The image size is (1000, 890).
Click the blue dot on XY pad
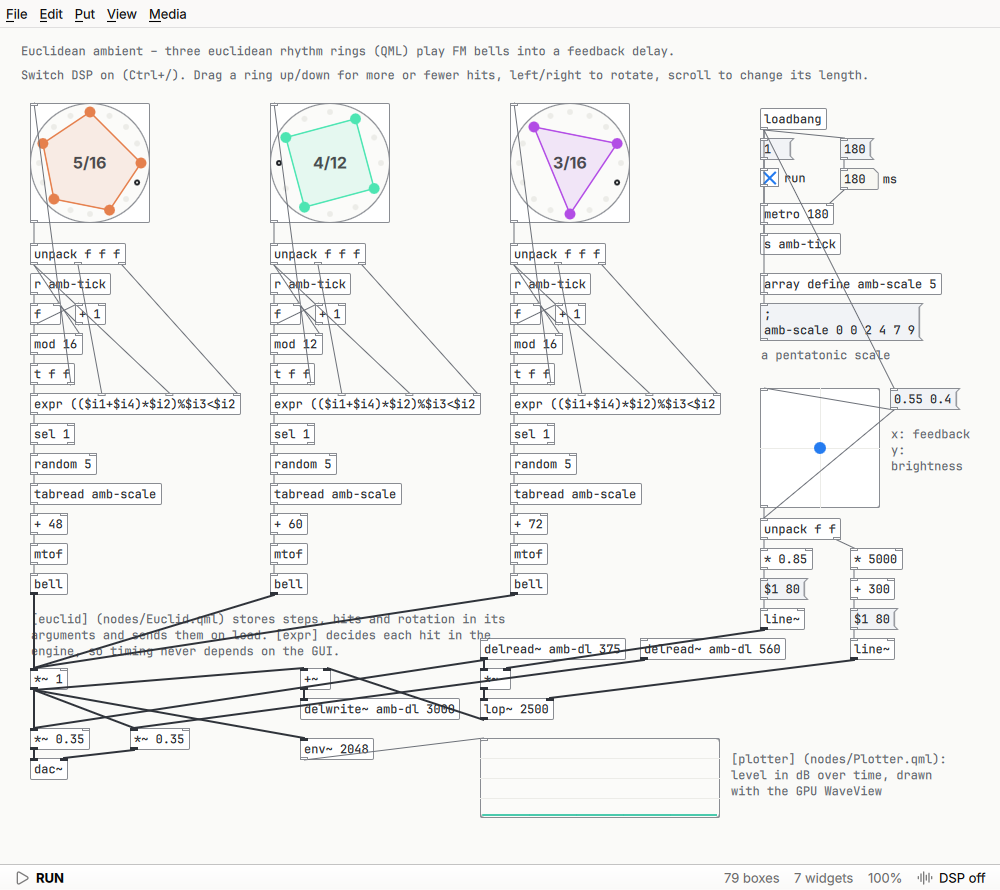click(820, 448)
